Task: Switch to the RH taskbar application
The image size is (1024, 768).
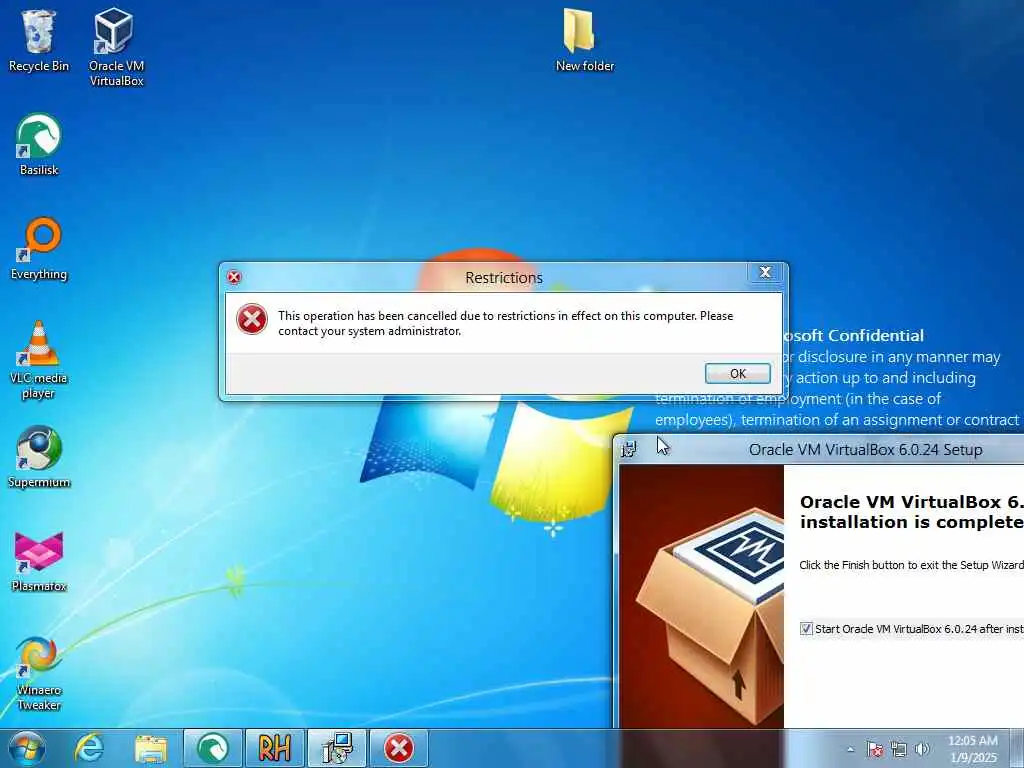Action: tap(274, 748)
